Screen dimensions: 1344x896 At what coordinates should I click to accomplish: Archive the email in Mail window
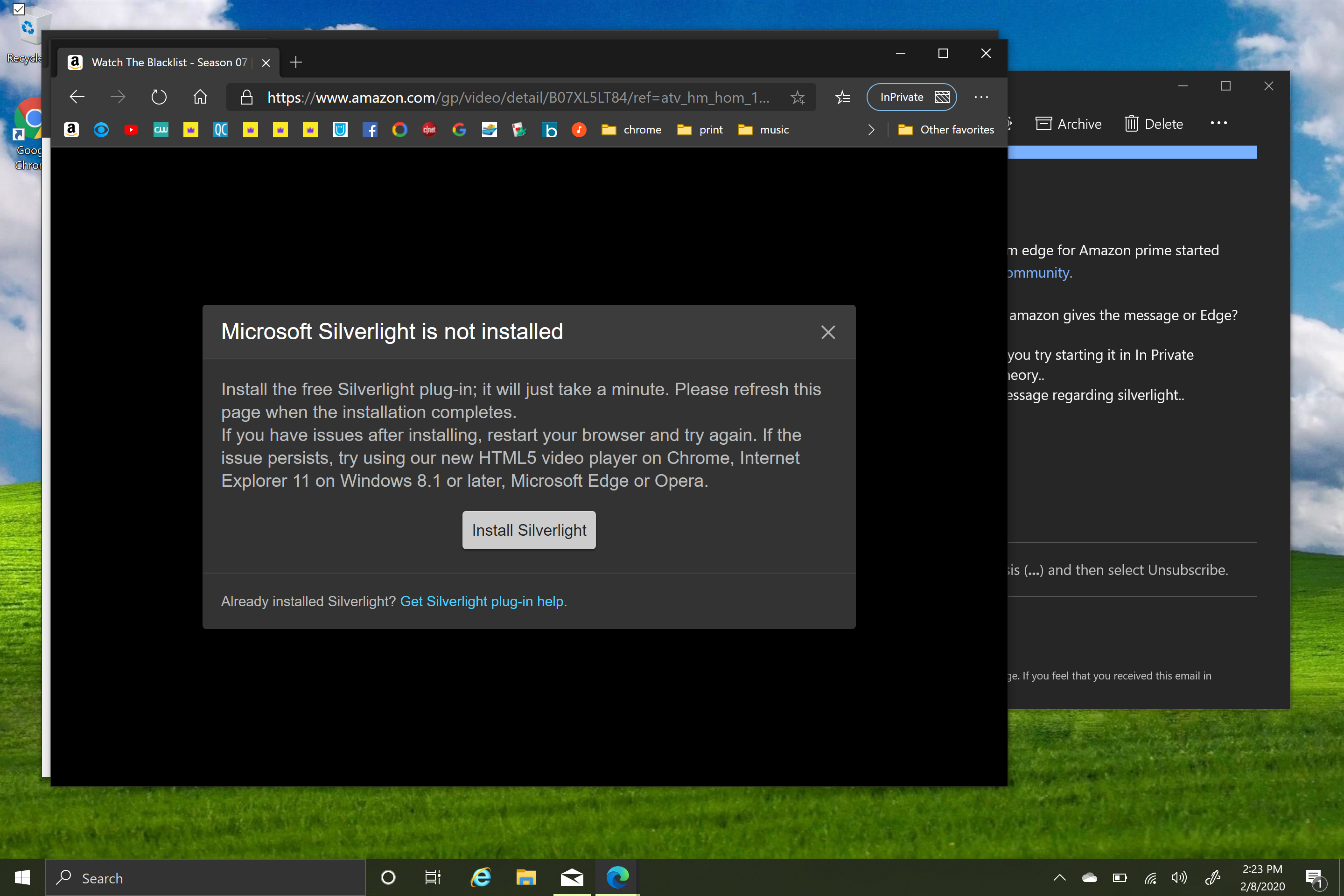(x=1068, y=124)
